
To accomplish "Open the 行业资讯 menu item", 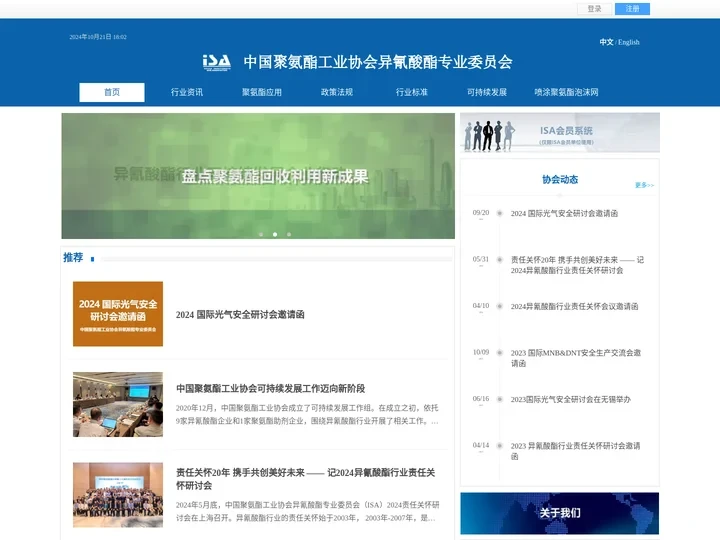I will 187,92.
